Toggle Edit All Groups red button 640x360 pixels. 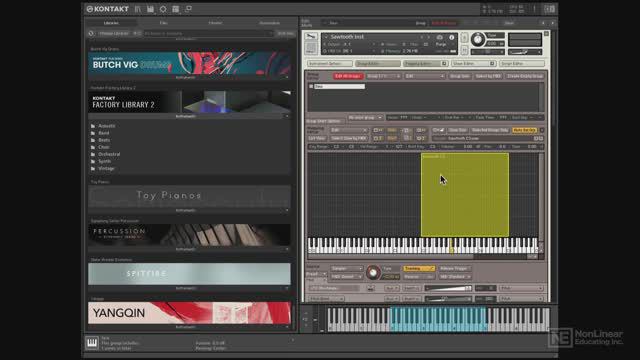[348, 76]
